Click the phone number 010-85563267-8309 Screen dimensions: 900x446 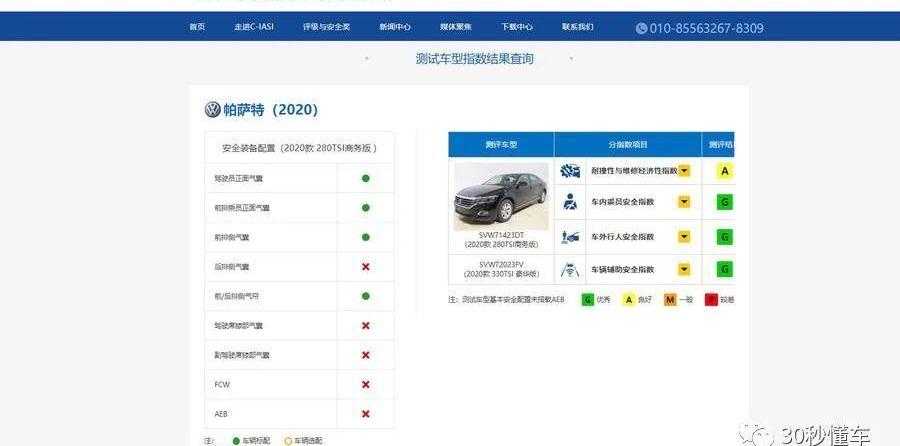(707, 28)
